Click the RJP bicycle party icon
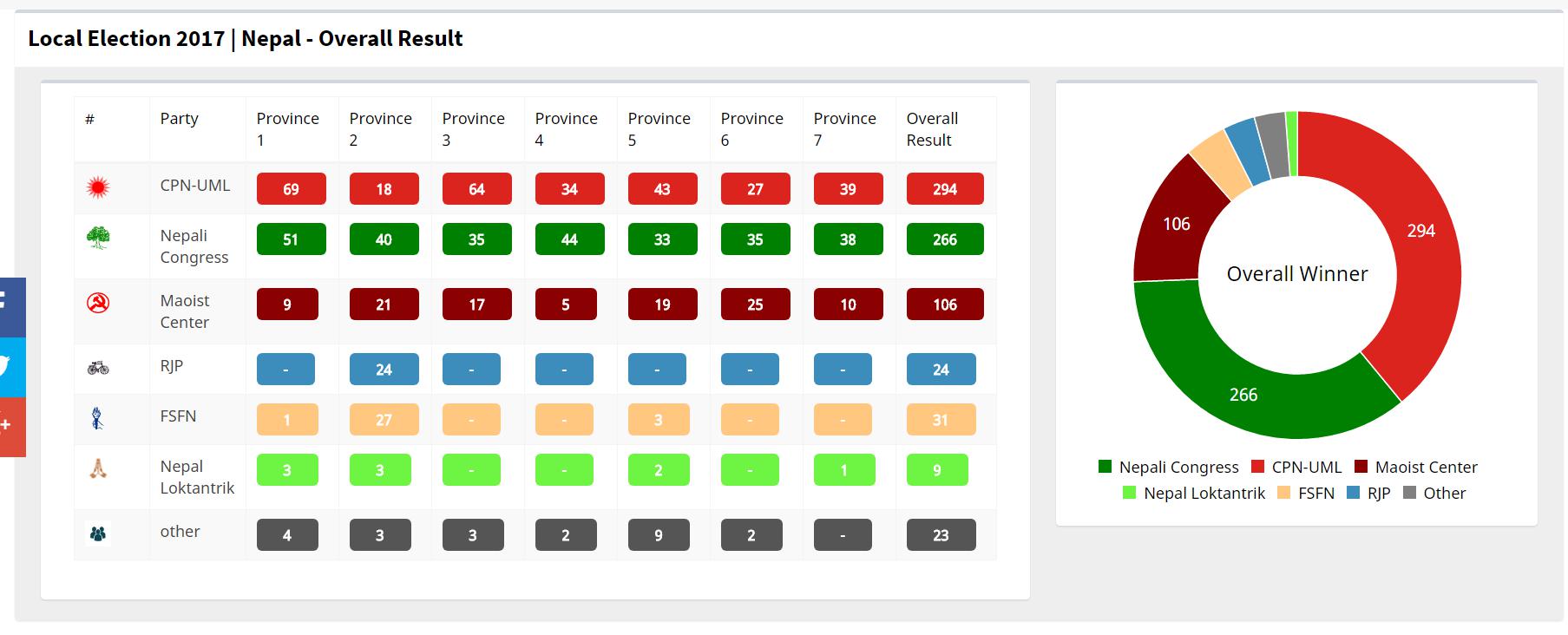The width and height of the screenshot is (1568, 635). (98, 368)
